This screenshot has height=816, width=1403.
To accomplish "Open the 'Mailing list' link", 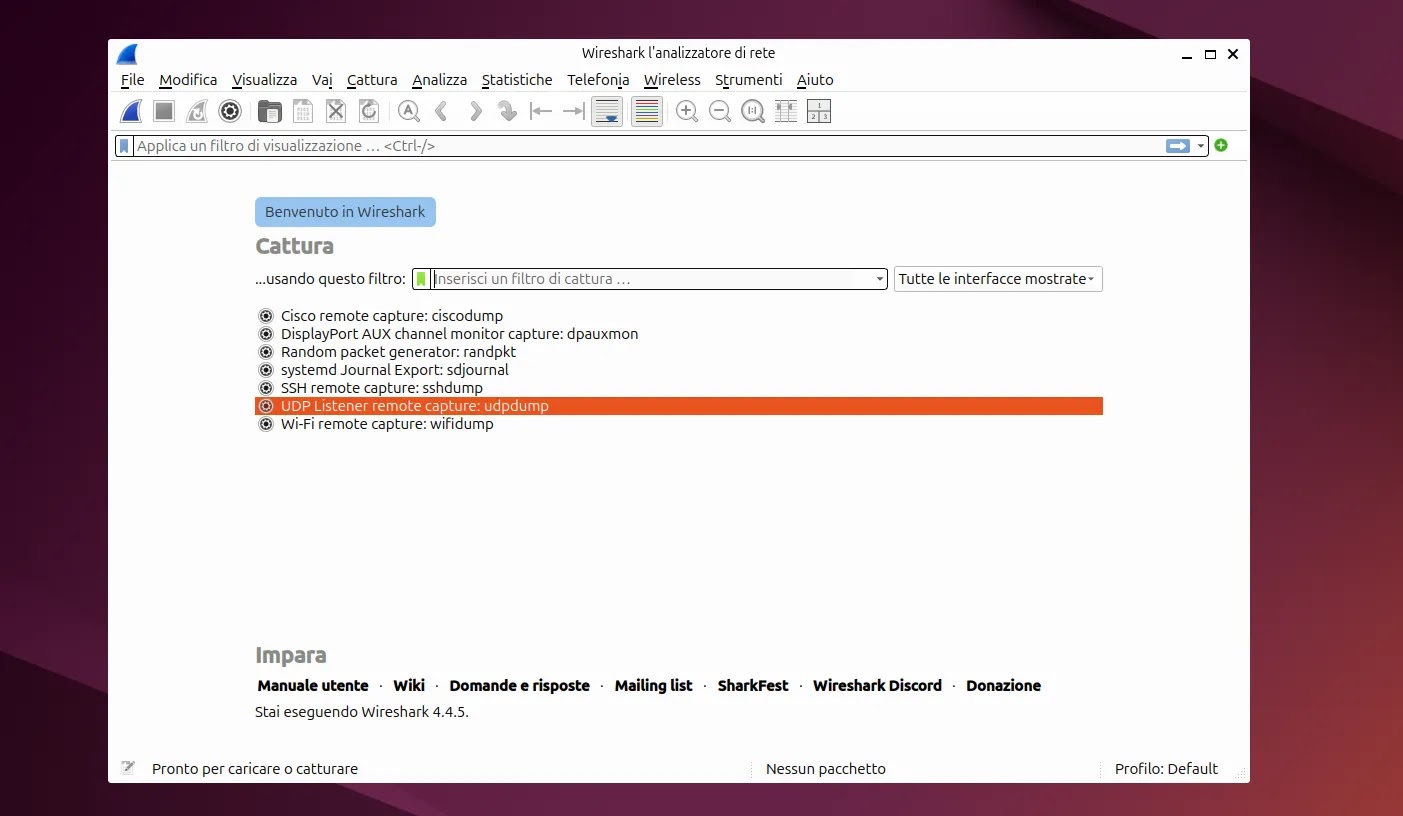I will pyautogui.click(x=654, y=686).
